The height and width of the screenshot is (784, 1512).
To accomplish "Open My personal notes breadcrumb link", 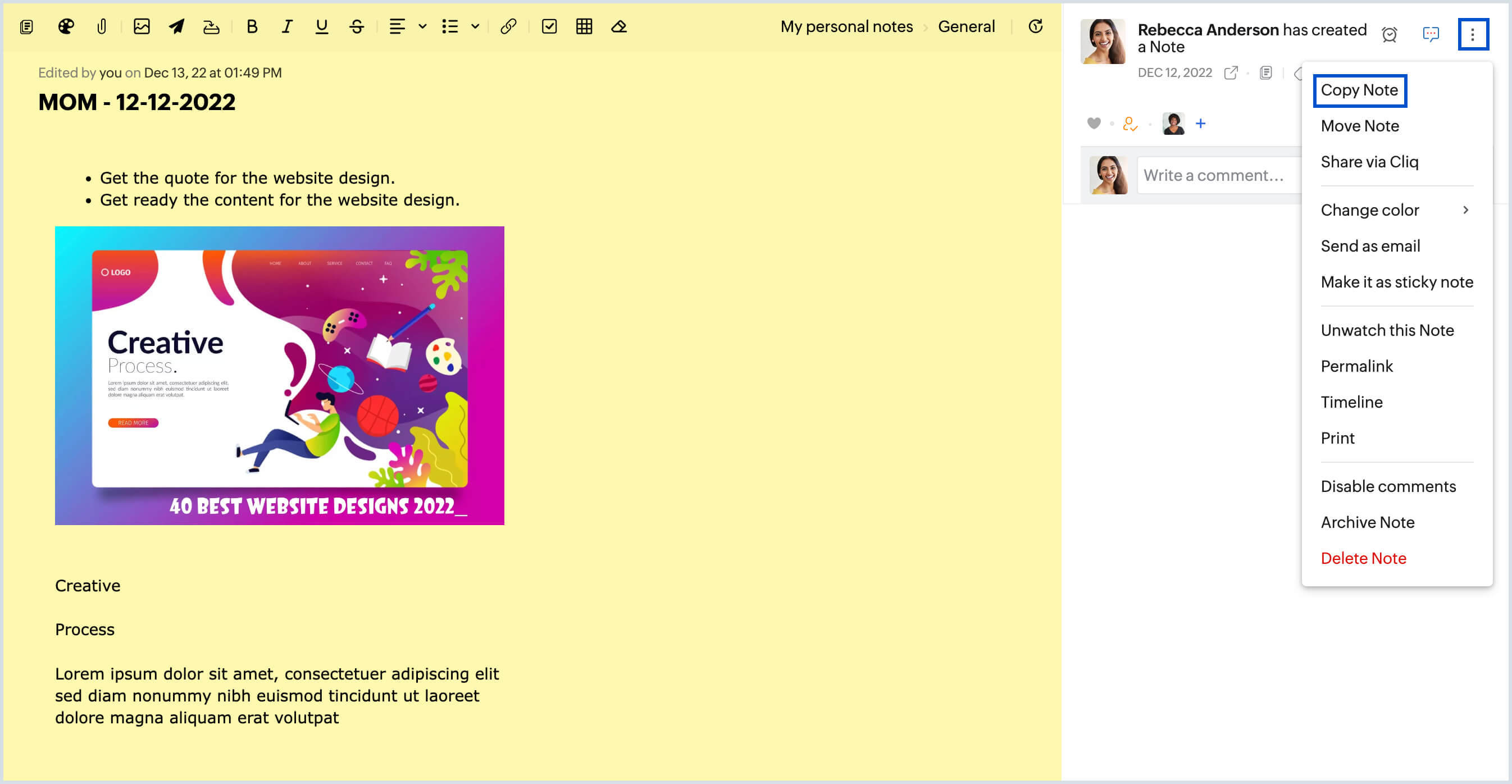I will pyautogui.click(x=846, y=26).
